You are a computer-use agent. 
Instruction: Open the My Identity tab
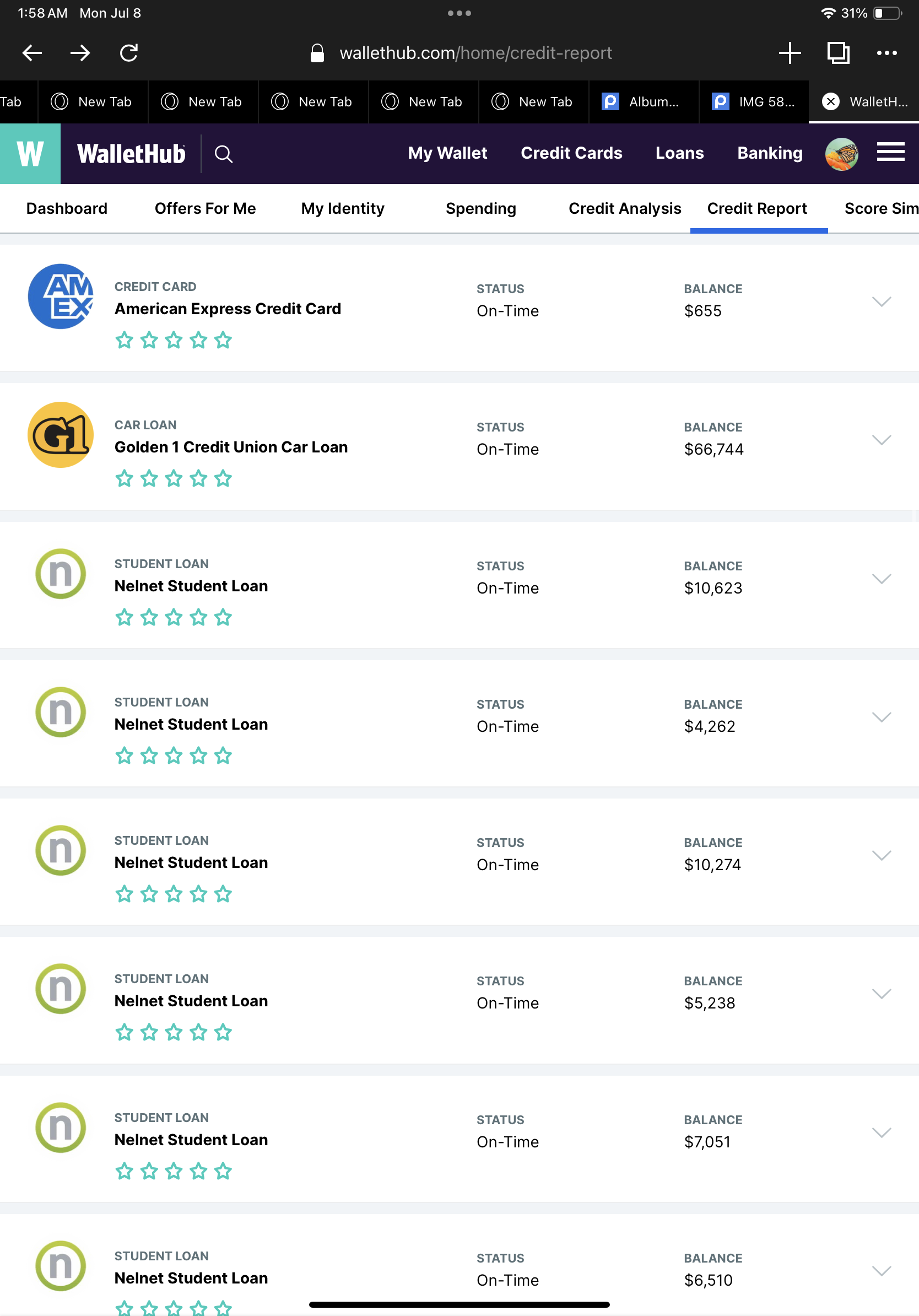tap(343, 209)
